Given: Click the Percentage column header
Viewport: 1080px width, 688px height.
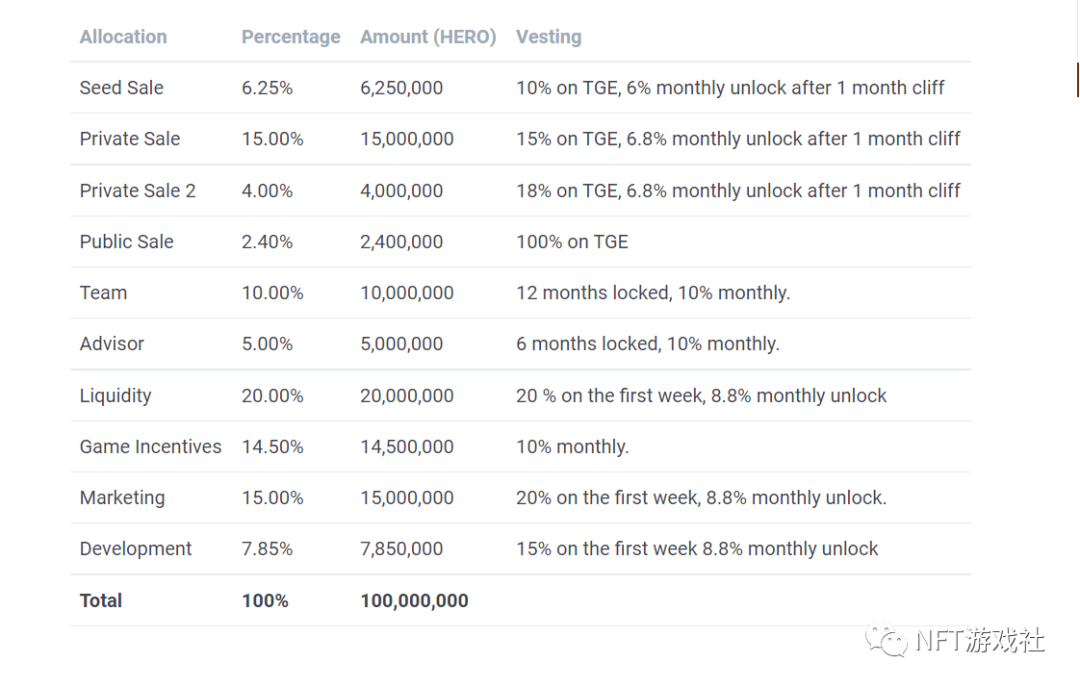Looking at the screenshot, I should tap(290, 37).
